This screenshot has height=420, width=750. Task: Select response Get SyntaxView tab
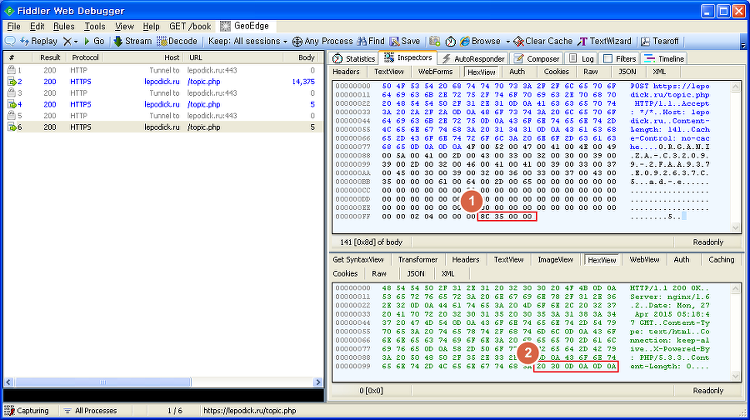tap(358, 260)
